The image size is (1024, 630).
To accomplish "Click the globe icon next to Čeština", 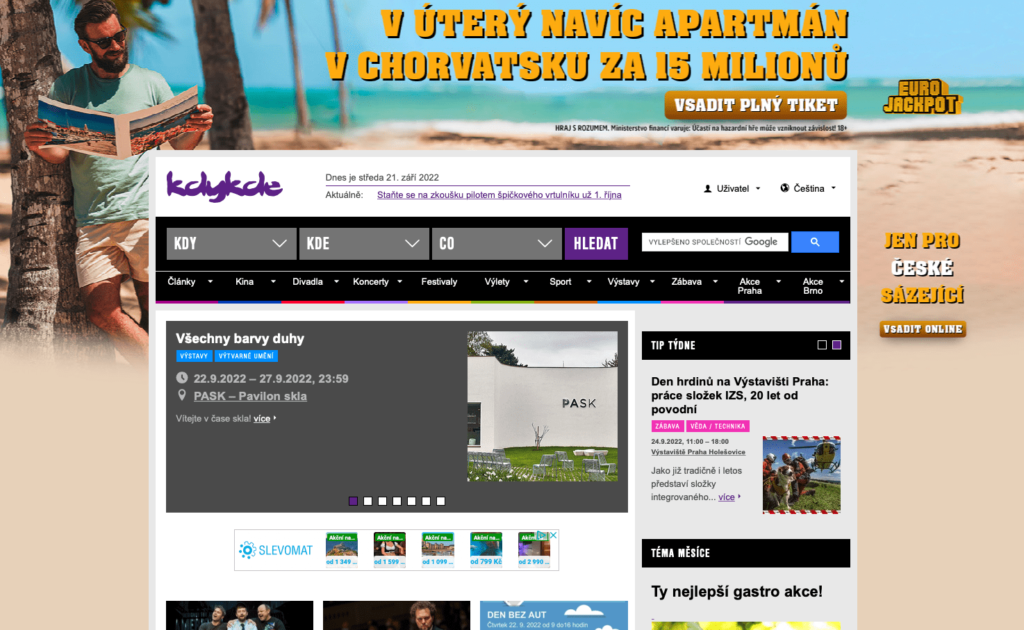I will pyautogui.click(x=785, y=187).
